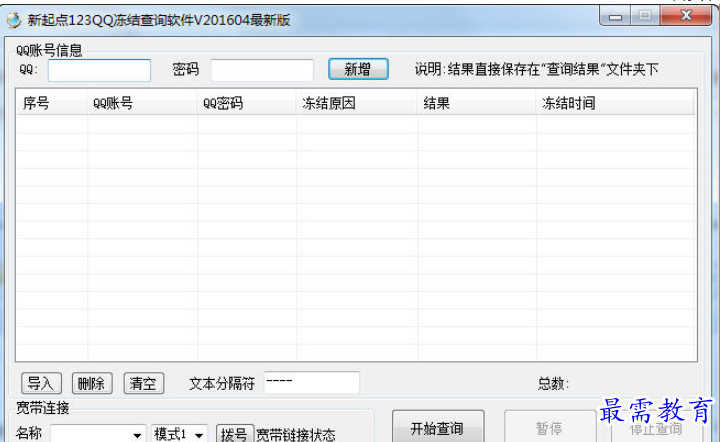Click the 清空 clear button
The width and height of the screenshot is (721, 442).
(x=143, y=383)
